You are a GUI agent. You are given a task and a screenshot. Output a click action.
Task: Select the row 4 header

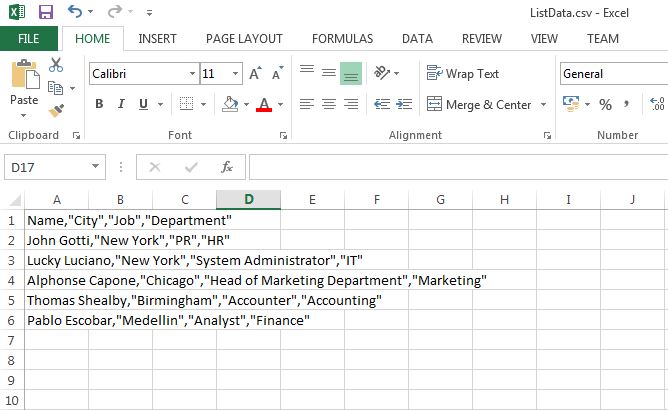(12, 280)
